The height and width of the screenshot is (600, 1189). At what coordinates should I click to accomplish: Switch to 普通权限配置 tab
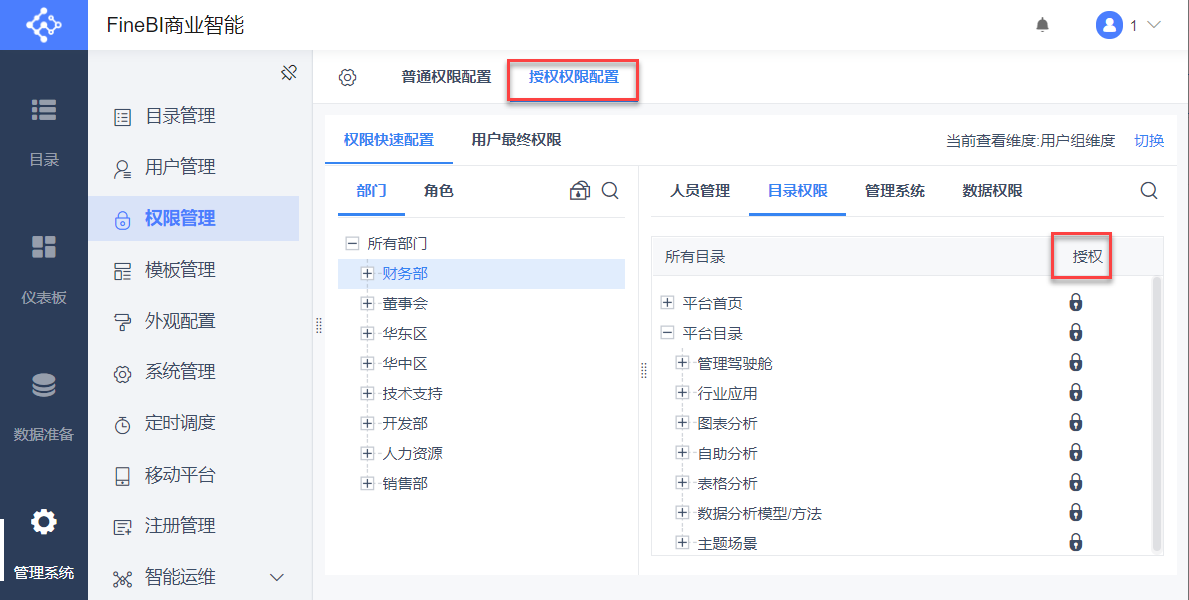tap(446, 77)
